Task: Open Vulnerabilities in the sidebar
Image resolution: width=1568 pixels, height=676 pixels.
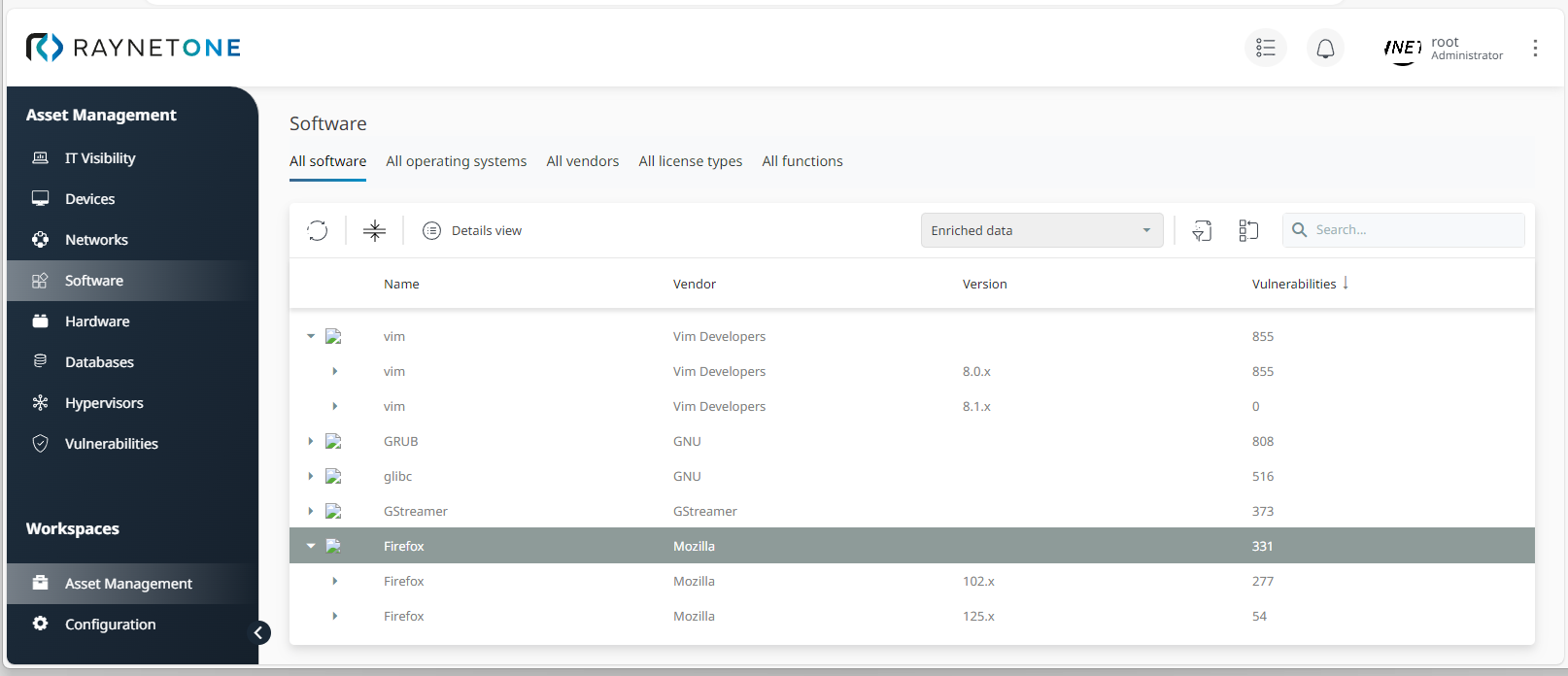Action: (111, 444)
